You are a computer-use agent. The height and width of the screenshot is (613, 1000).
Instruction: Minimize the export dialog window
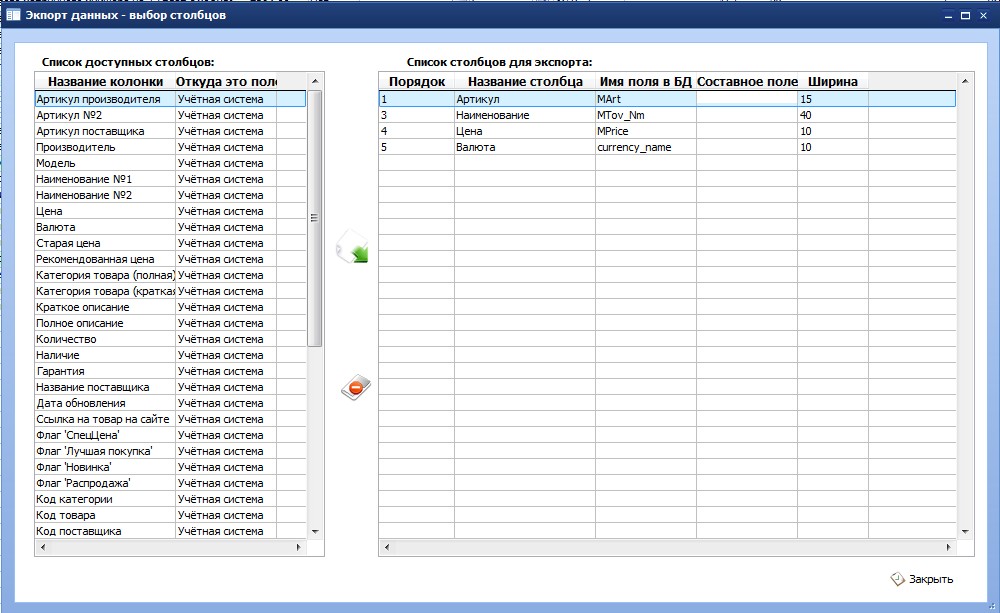point(949,15)
